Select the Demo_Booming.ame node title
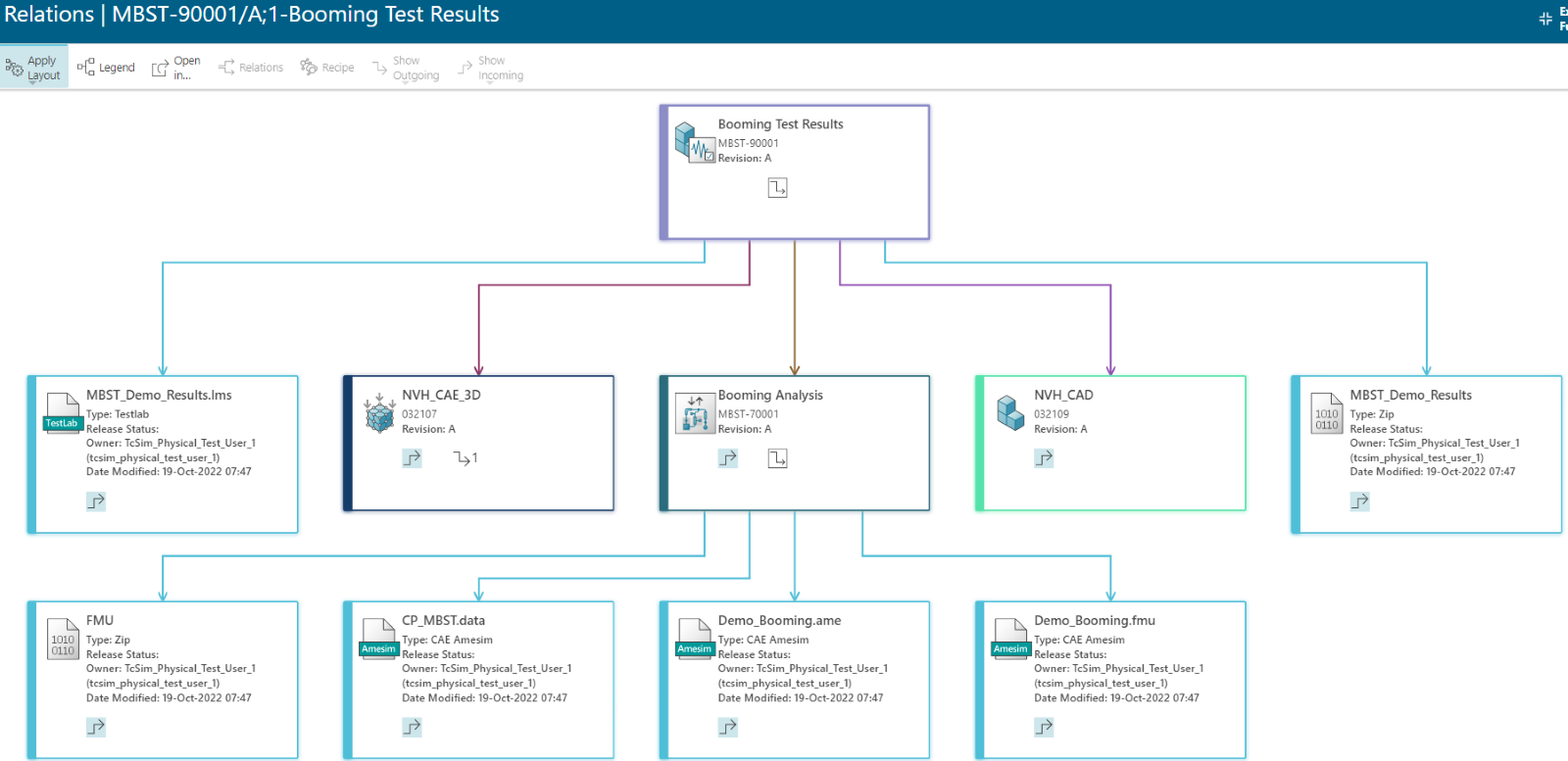 pyautogui.click(x=779, y=620)
